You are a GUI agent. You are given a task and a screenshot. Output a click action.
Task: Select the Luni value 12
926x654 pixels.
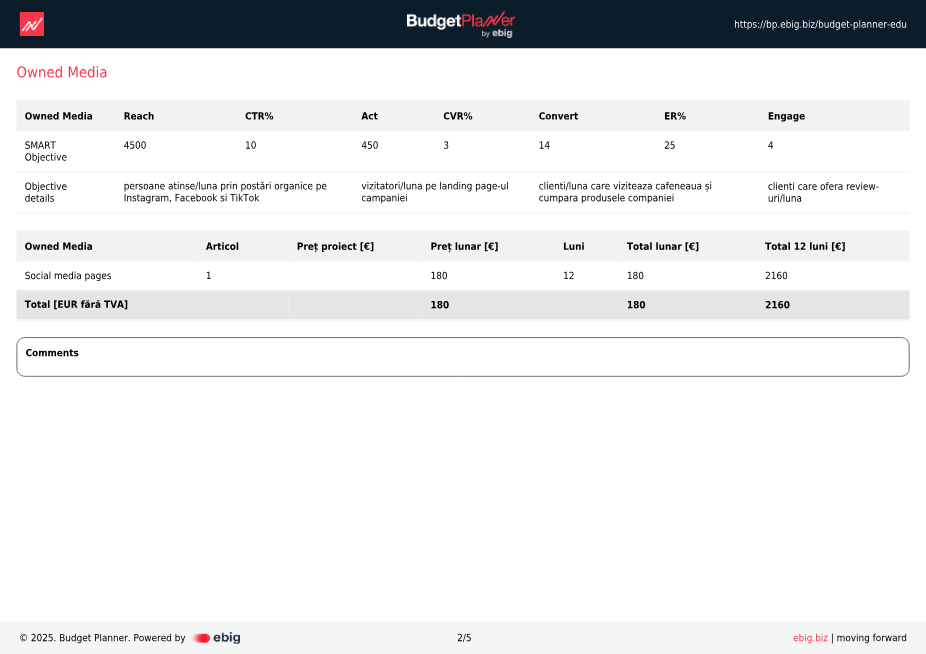point(569,275)
